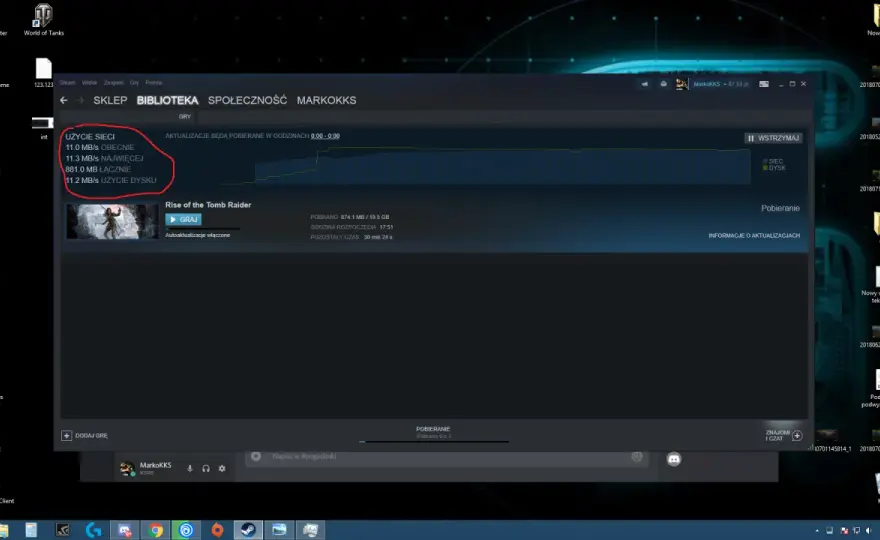Open Nvidia GeForce taskbar icon
The width and height of the screenshot is (880, 540).
(x=62, y=529)
